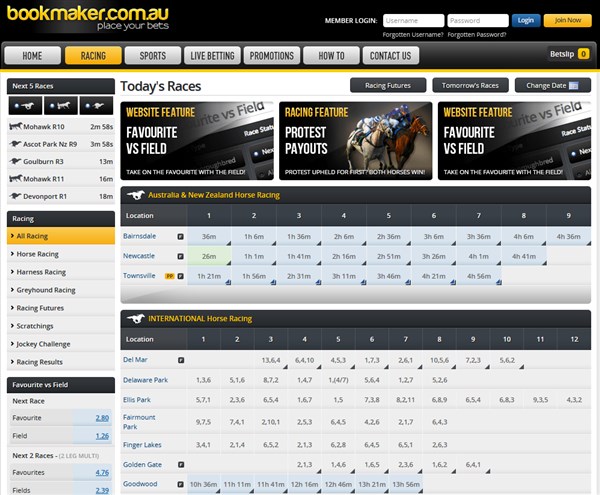Screen dimensions: 600x495
Task: Click the horse icon beside Ascot Park Nz R9
Action: click(15, 144)
